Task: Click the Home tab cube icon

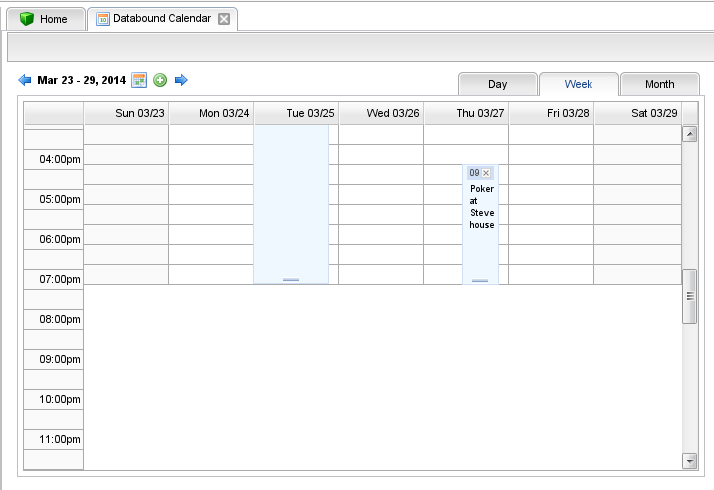Action: pyautogui.click(x=27, y=19)
